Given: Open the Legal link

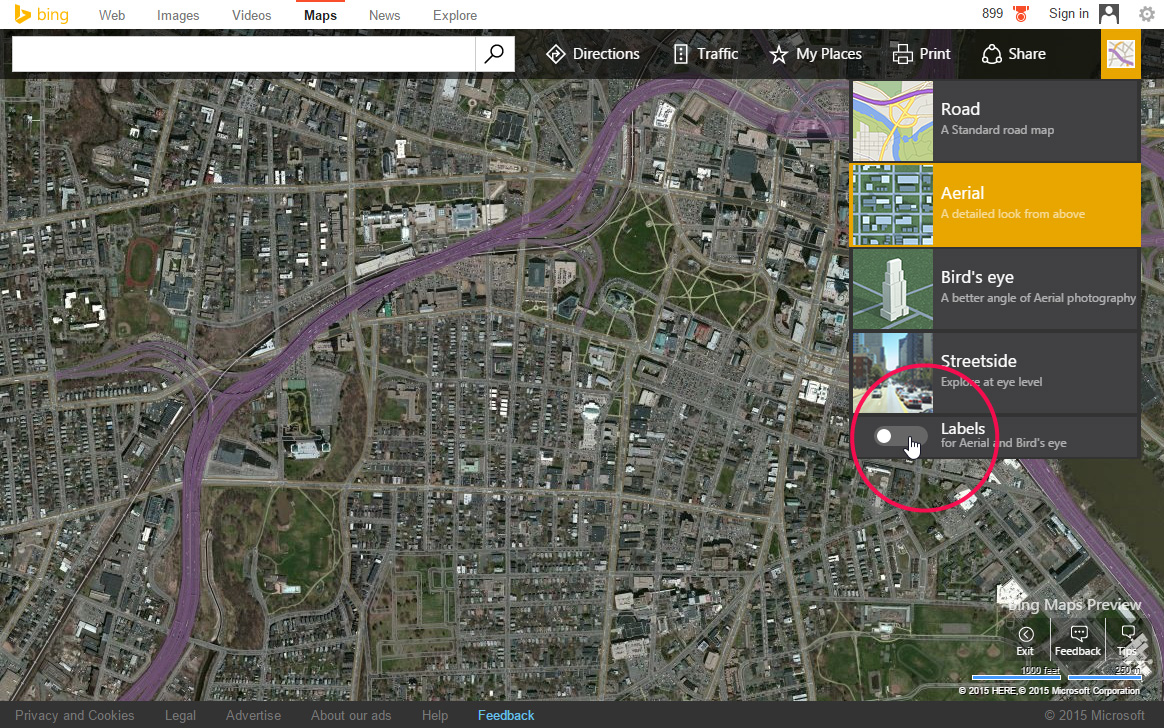Looking at the screenshot, I should pyautogui.click(x=180, y=715).
